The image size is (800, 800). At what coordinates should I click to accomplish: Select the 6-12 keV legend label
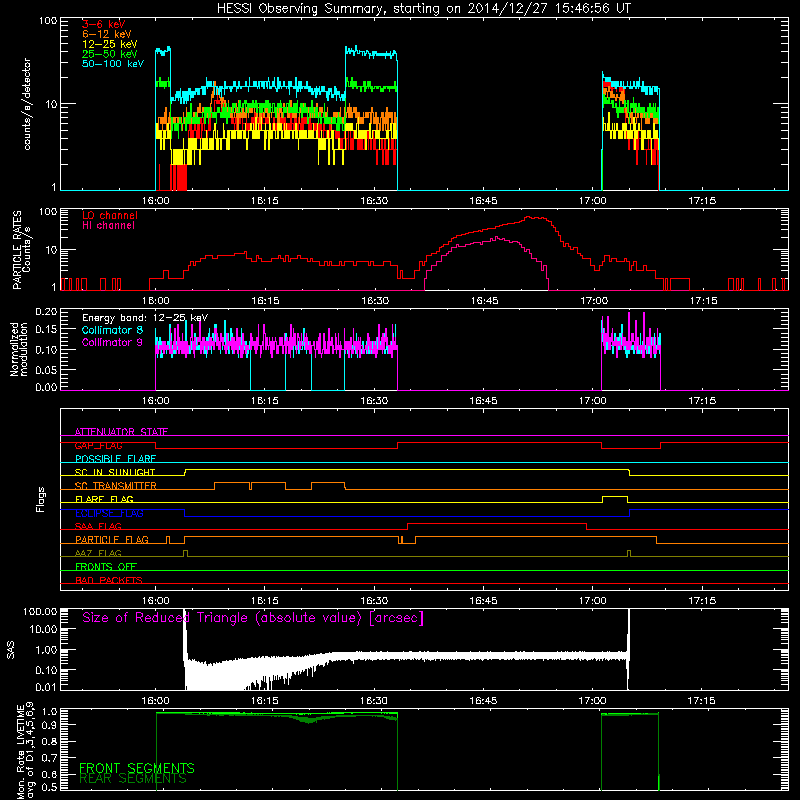107,34
